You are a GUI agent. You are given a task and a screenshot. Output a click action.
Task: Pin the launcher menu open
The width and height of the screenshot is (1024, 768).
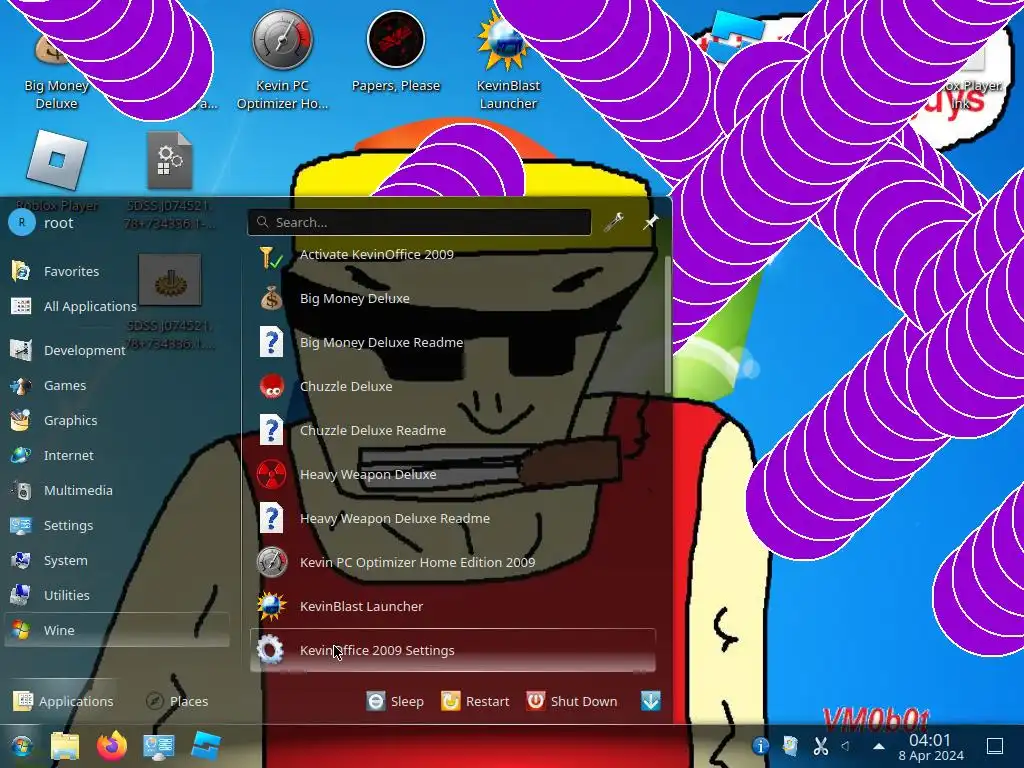pyautogui.click(x=650, y=222)
